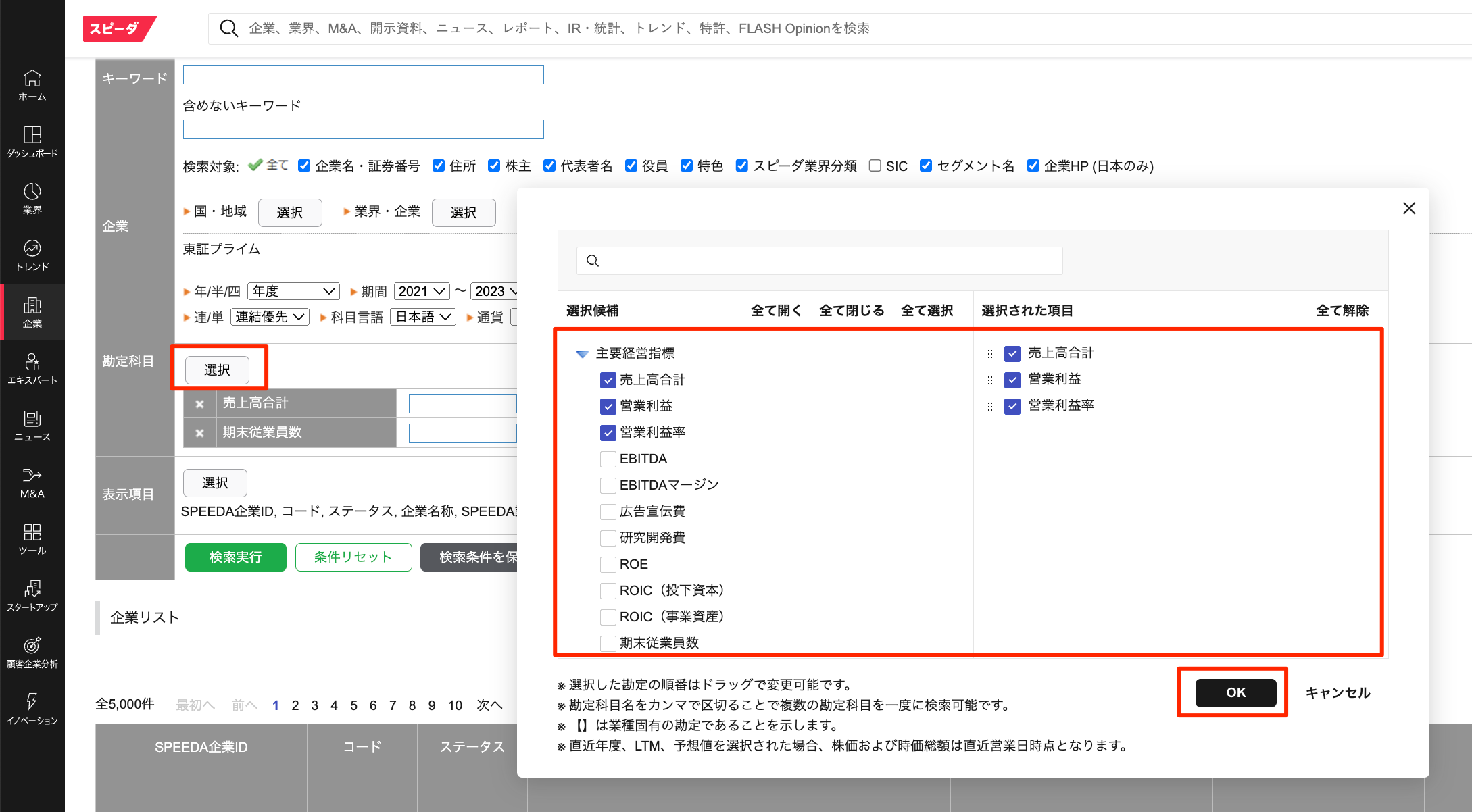Screen dimensions: 1472x812
Task: Click 全て解除 to clear selected items
Action: point(1342,311)
